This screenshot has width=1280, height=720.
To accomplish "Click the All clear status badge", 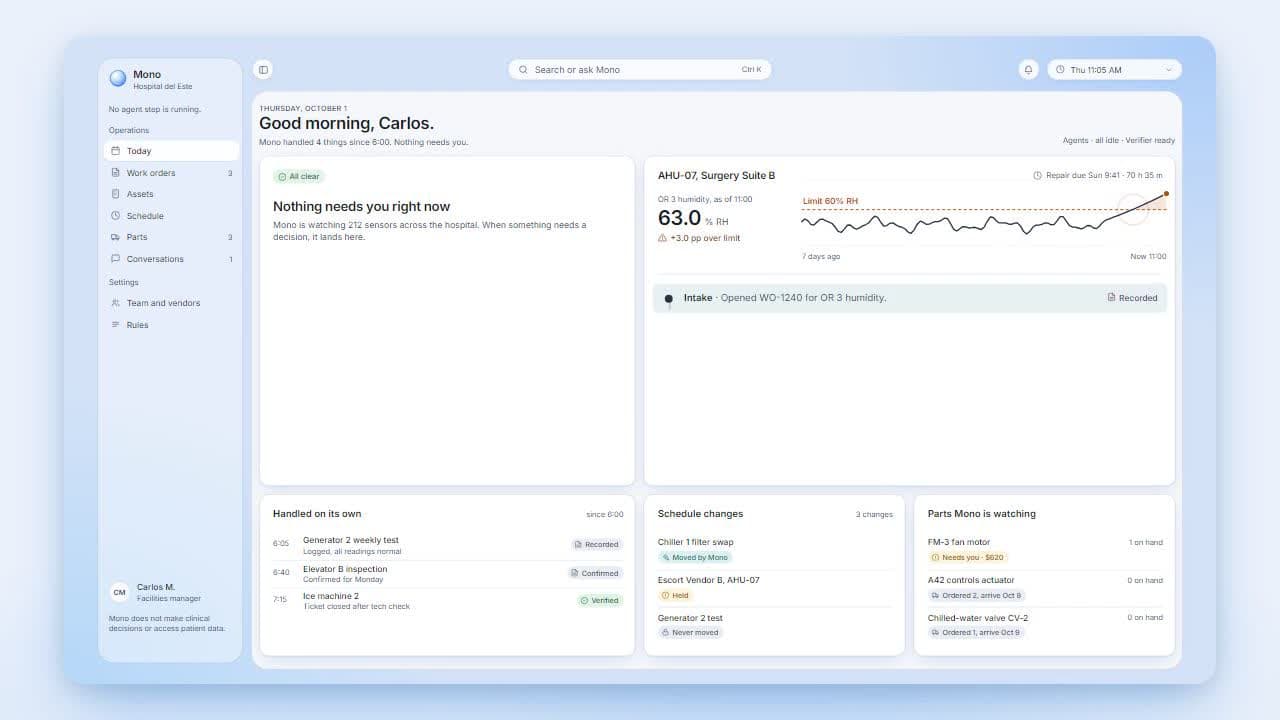I will tap(299, 177).
